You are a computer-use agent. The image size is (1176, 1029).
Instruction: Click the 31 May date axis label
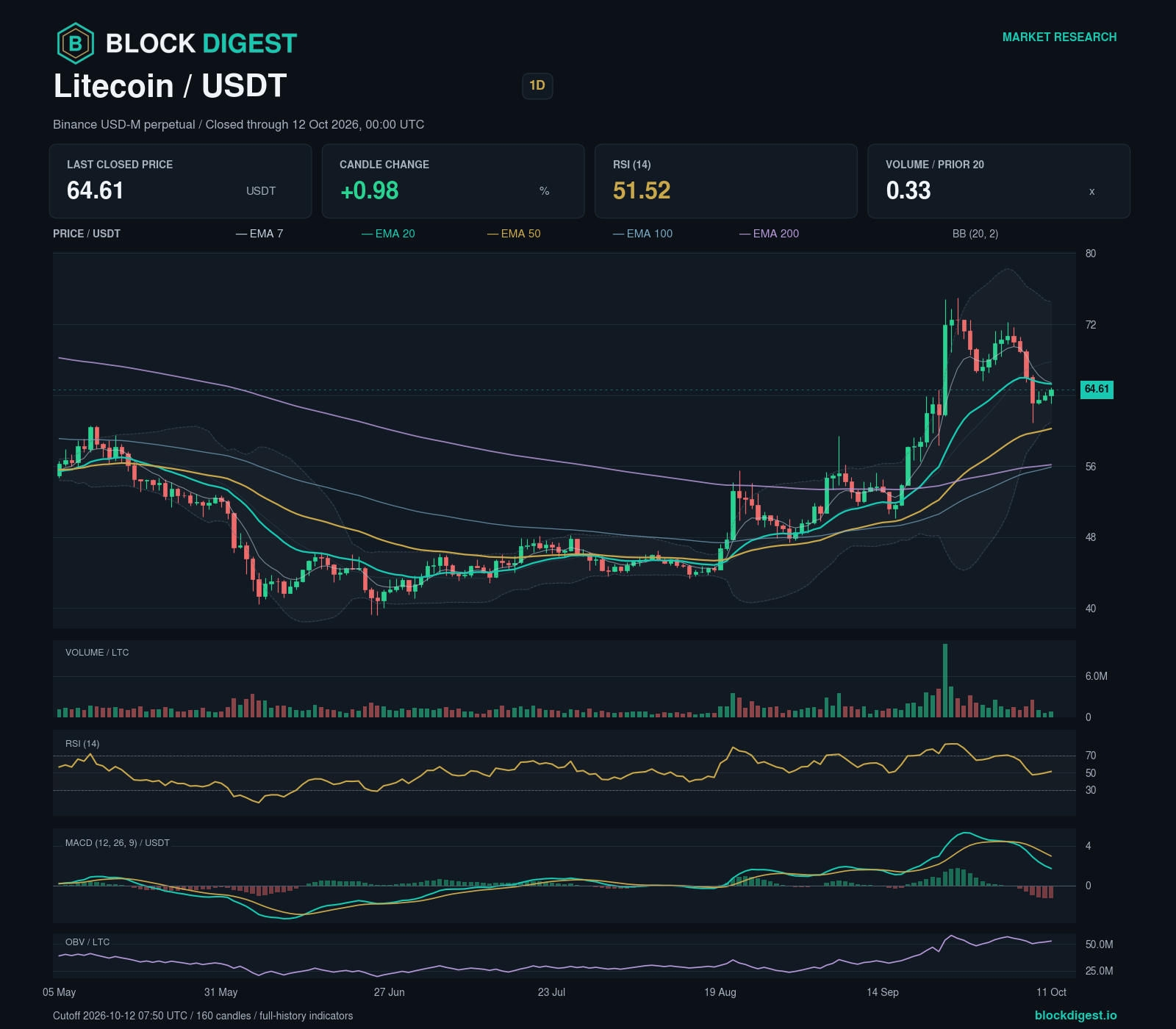[x=220, y=992]
